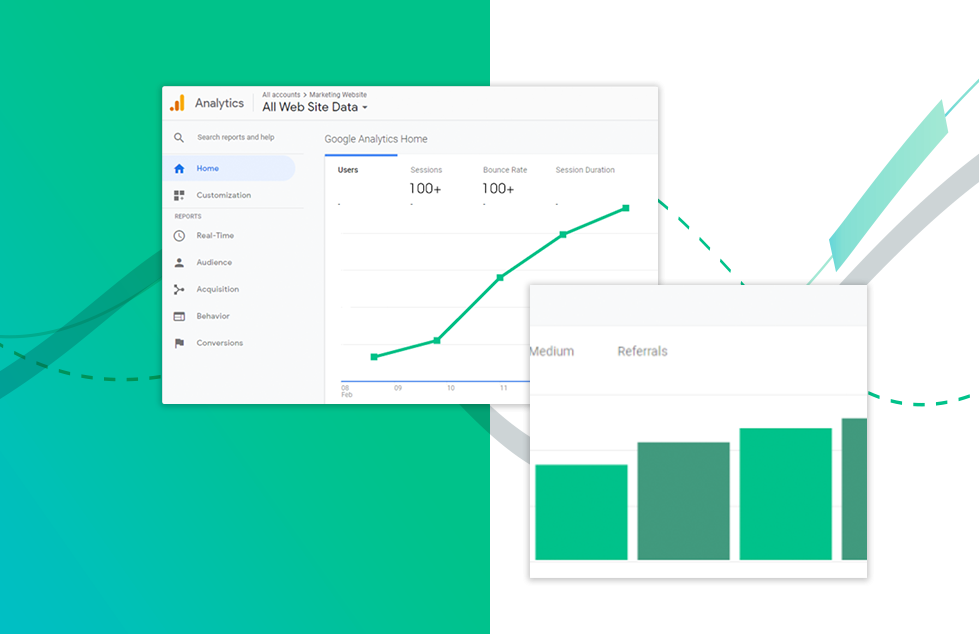Select the Sessions metric tab
The width and height of the screenshot is (979, 634).
[x=426, y=171]
